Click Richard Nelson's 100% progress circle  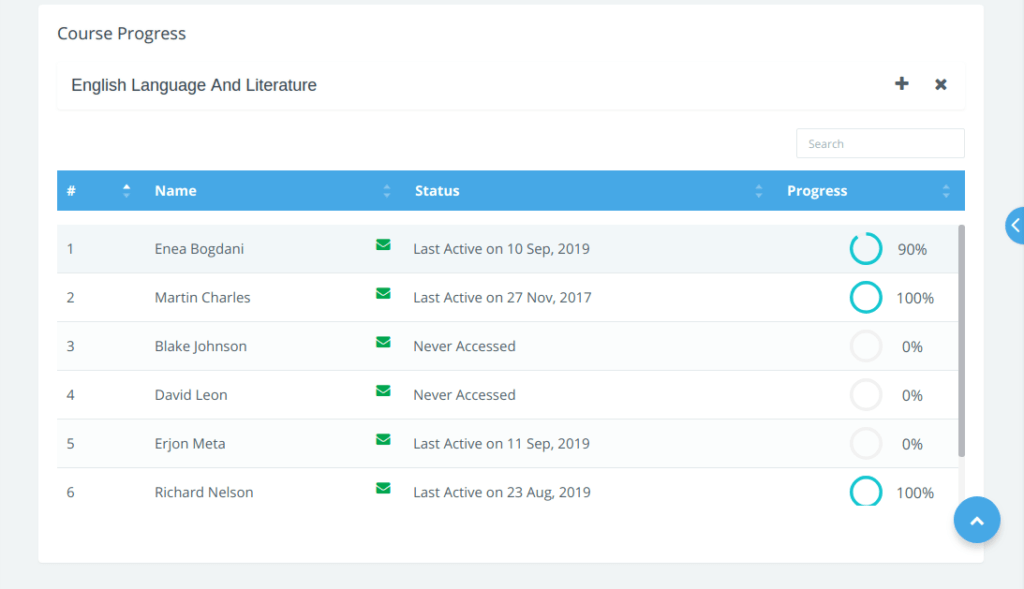pyautogui.click(x=865, y=491)
